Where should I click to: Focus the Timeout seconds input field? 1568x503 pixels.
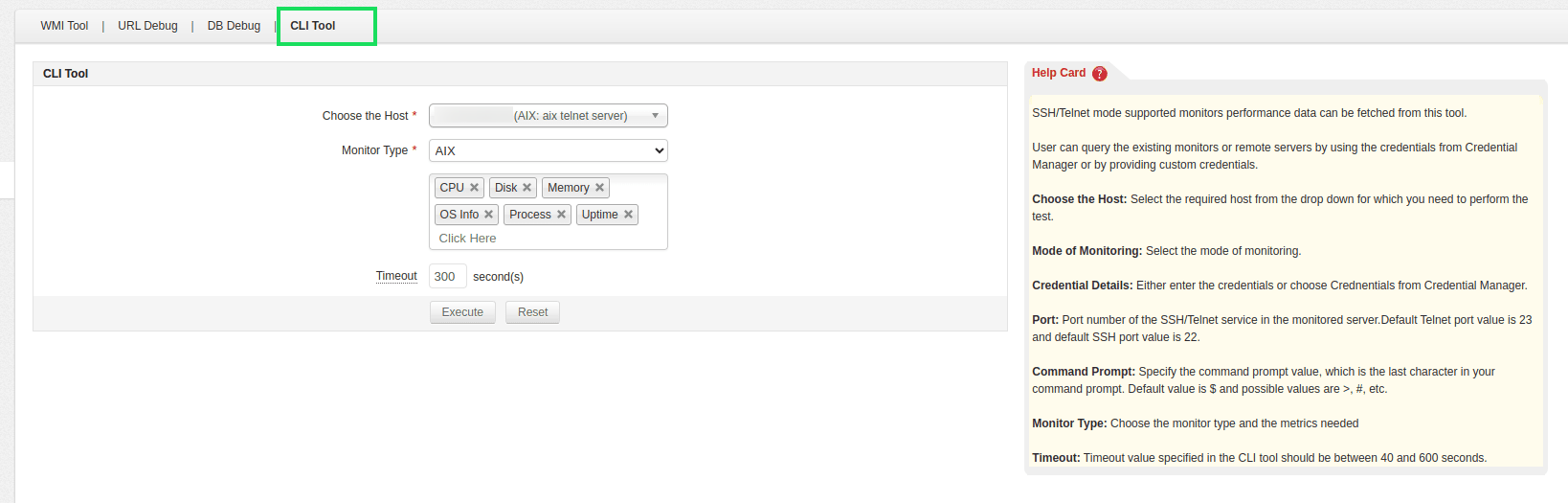coord(447,277)
